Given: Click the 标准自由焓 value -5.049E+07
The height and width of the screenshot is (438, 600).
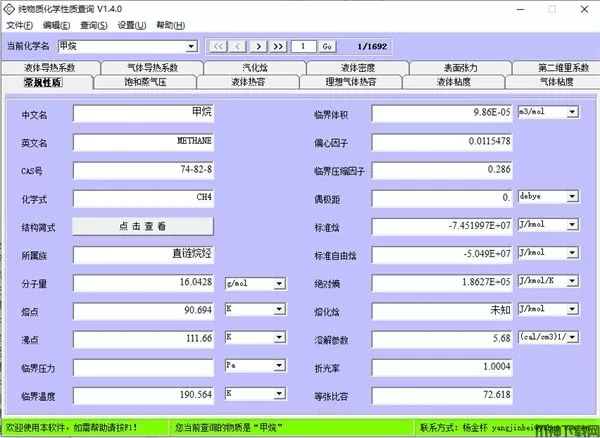Looking at the screenshot, I should [442, 255].
